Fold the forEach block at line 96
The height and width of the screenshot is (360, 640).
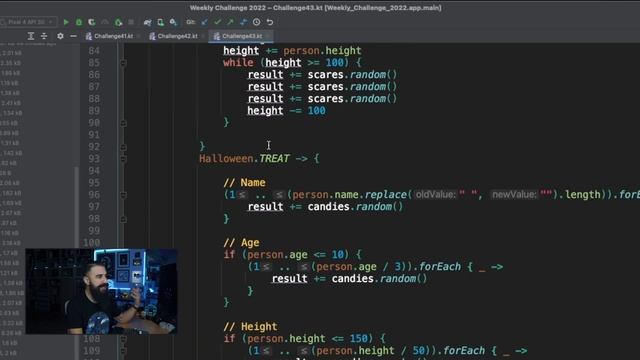(x=123, y=195)
